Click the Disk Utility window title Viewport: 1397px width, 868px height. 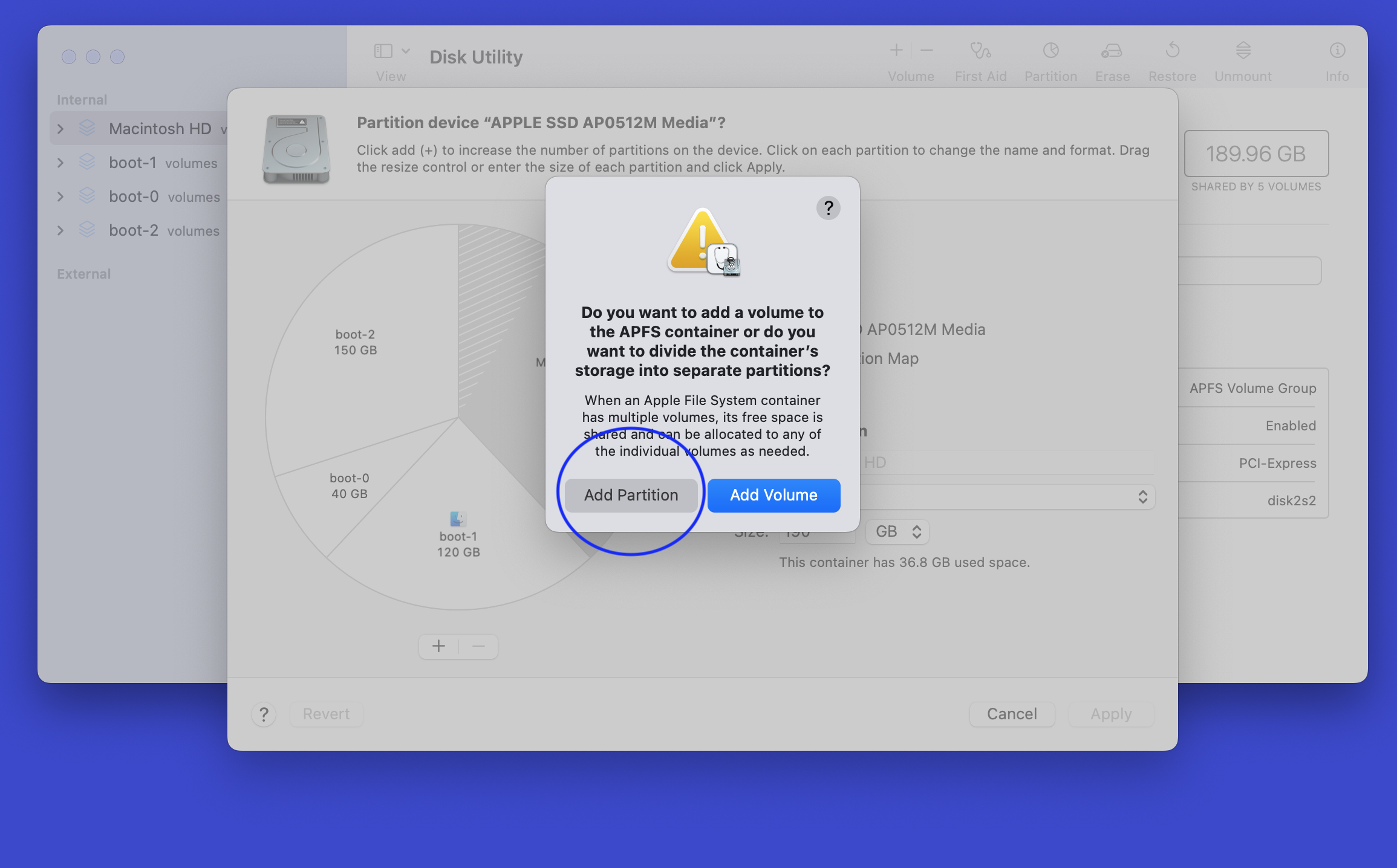click(476, 57)
